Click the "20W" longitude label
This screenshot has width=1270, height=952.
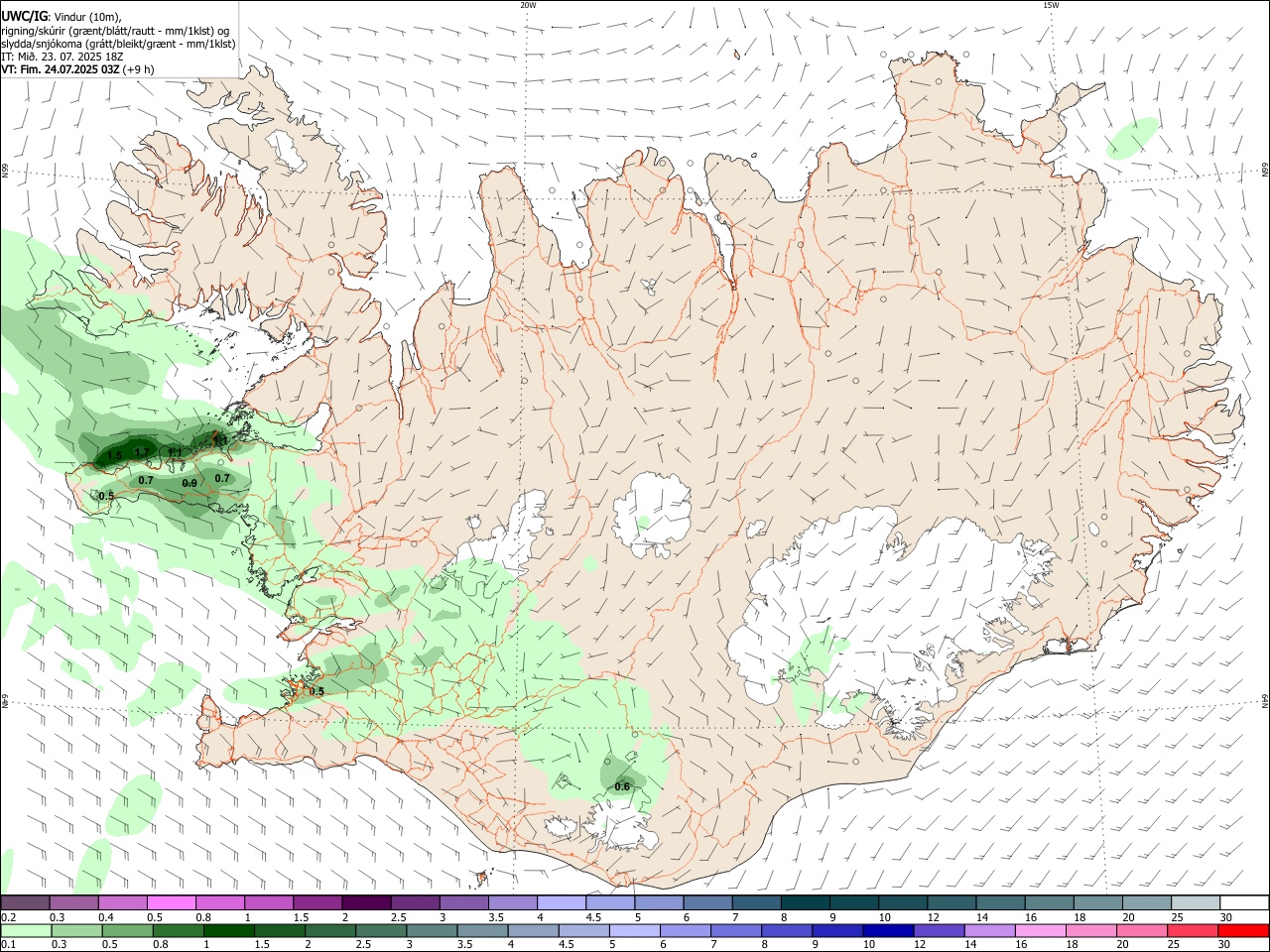pos(528,5)
